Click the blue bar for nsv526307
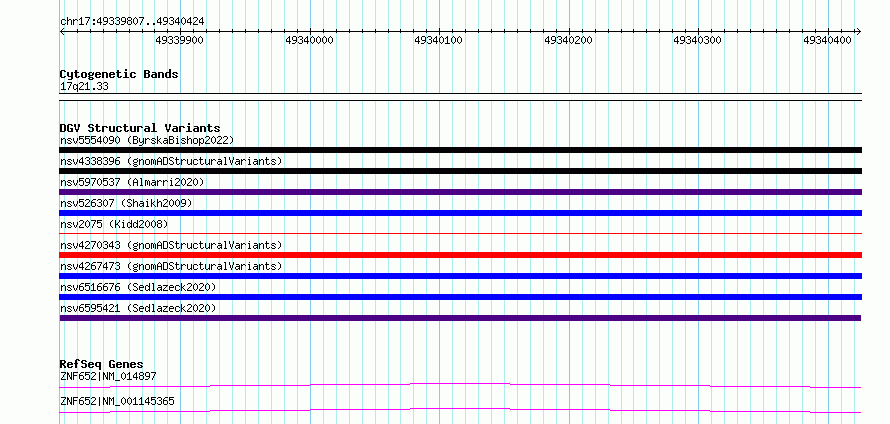The height and width of the screenshot is (424, 890). tap(460, 213)
